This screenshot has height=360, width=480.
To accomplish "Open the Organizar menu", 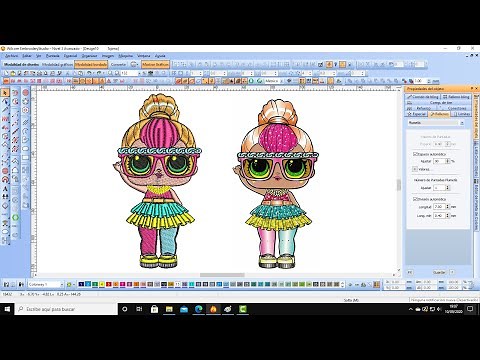I will (89, 56).
